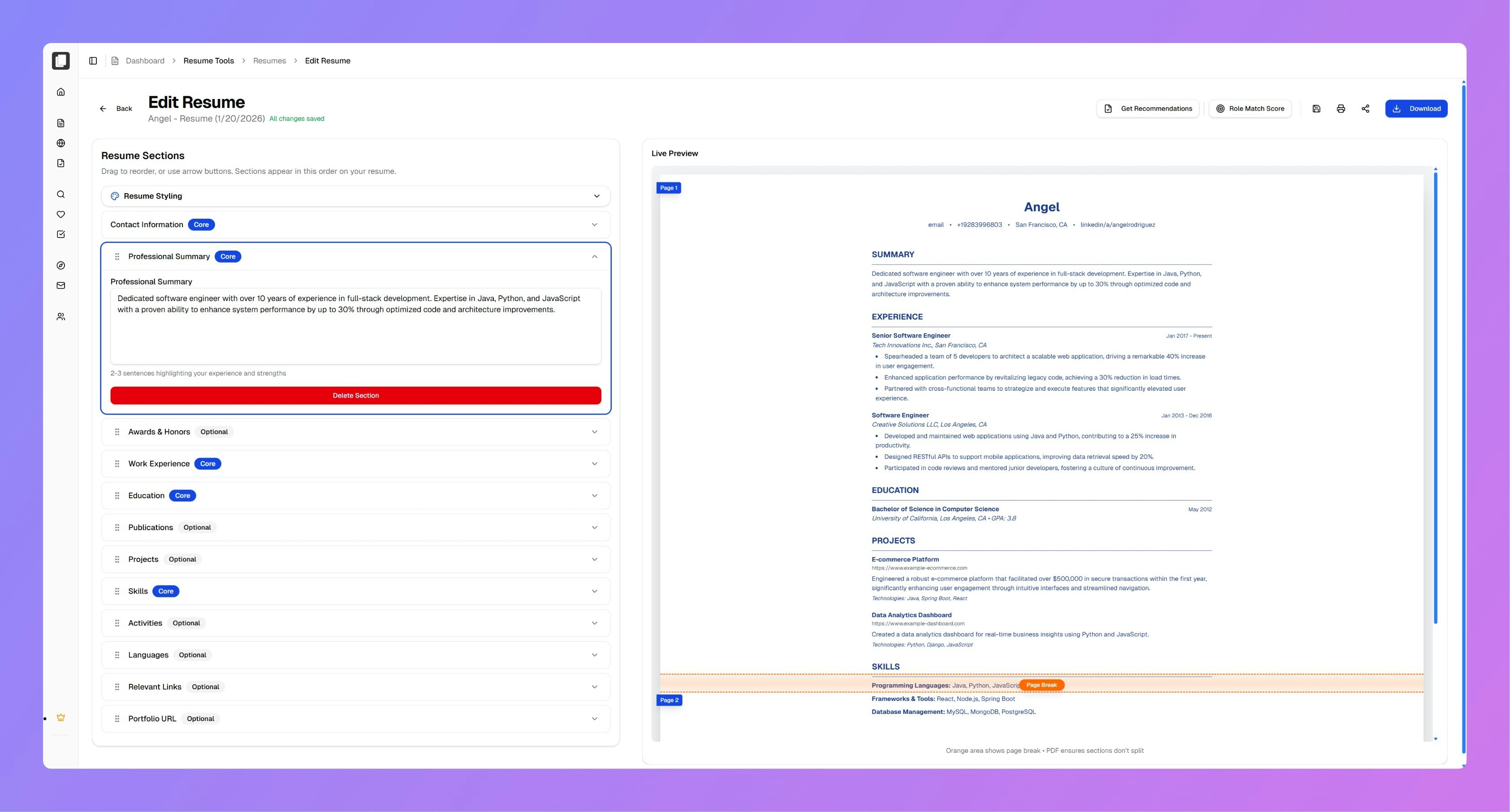
Task: Click the Print icon near Download
Action: (x=1341, y=108)
